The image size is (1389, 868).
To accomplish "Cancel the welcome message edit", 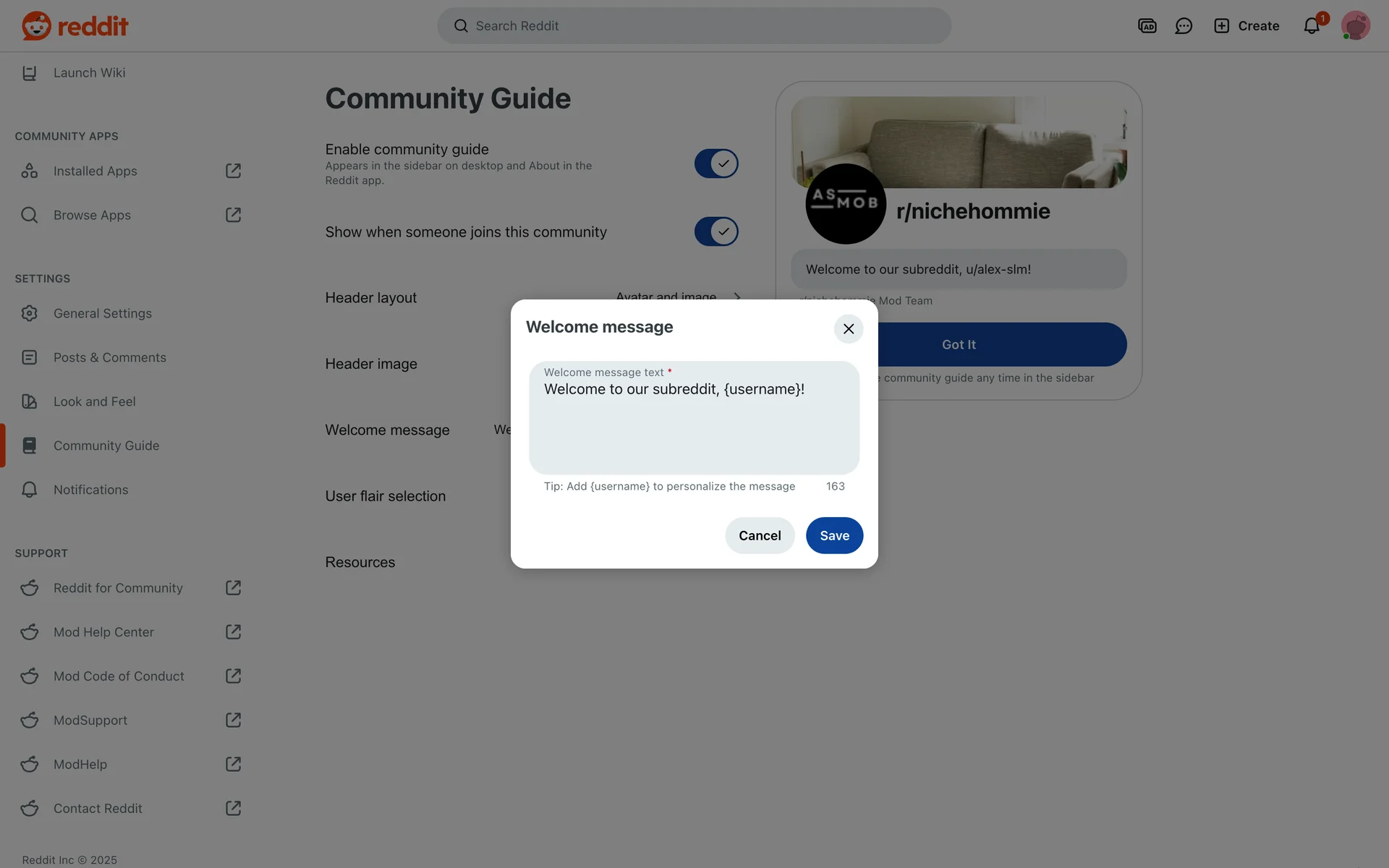I will (x=760, y=535).
